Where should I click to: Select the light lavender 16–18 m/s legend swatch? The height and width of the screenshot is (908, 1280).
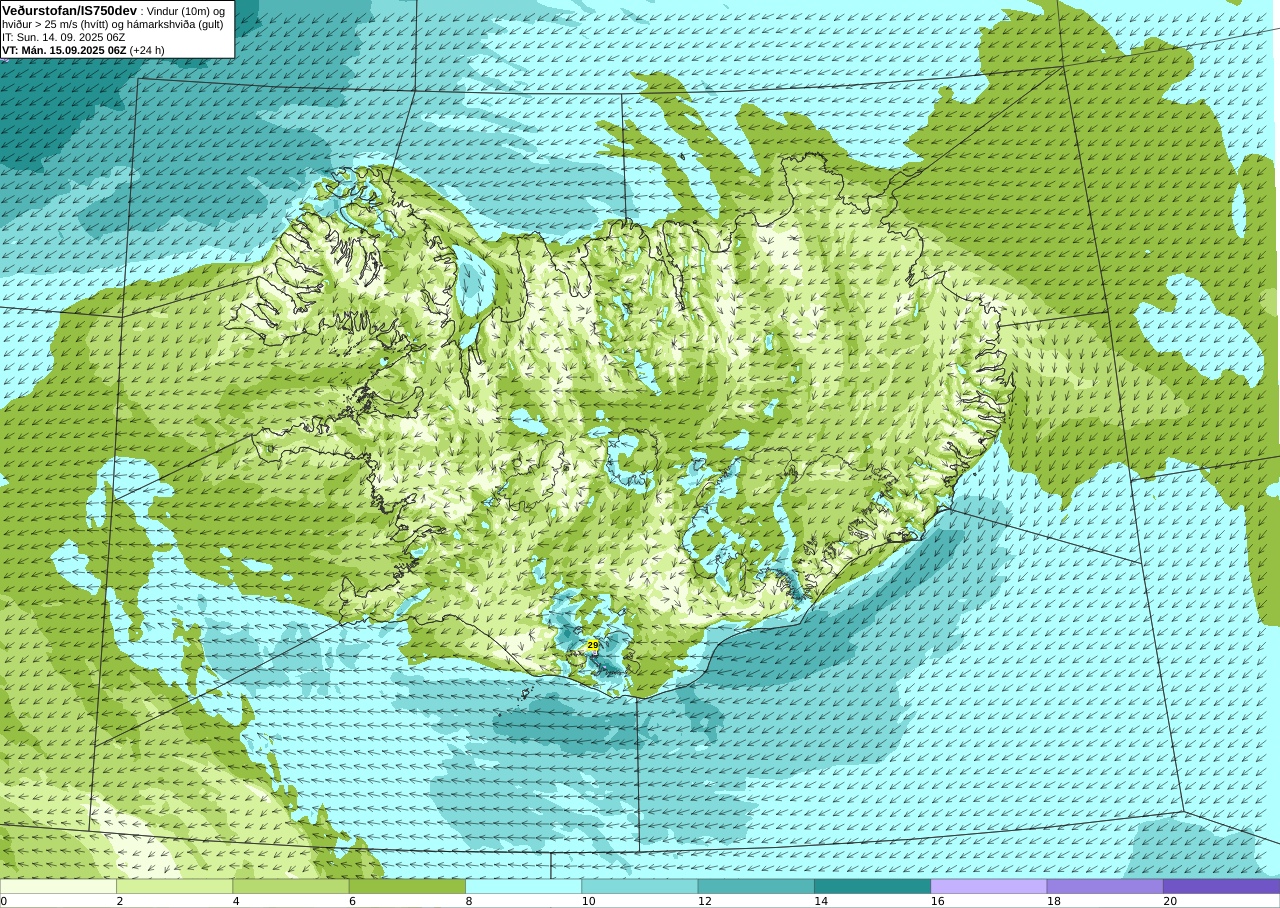pos(989,886)
